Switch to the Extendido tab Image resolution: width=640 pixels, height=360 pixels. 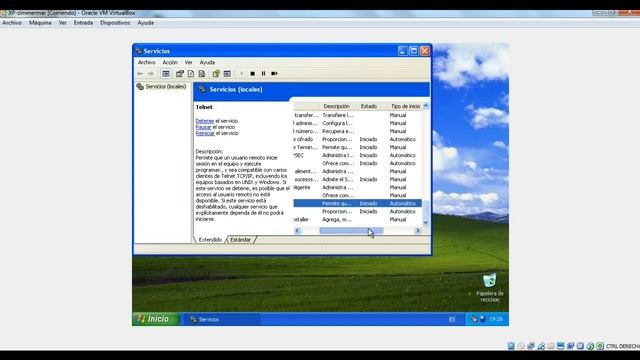210,240
